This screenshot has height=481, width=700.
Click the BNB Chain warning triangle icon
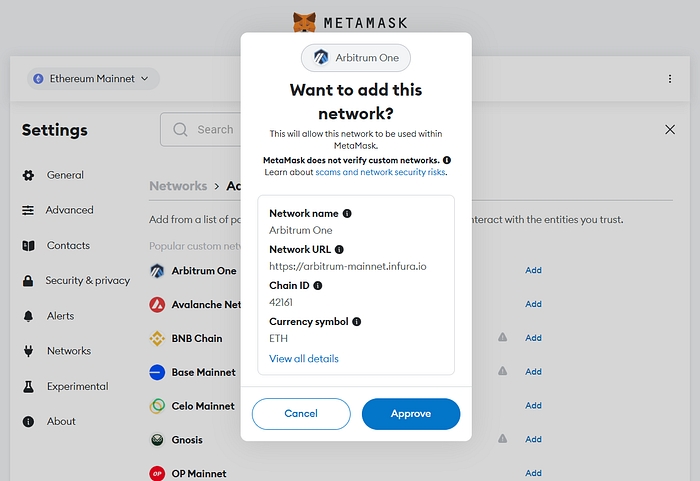(x=503, y=338)
